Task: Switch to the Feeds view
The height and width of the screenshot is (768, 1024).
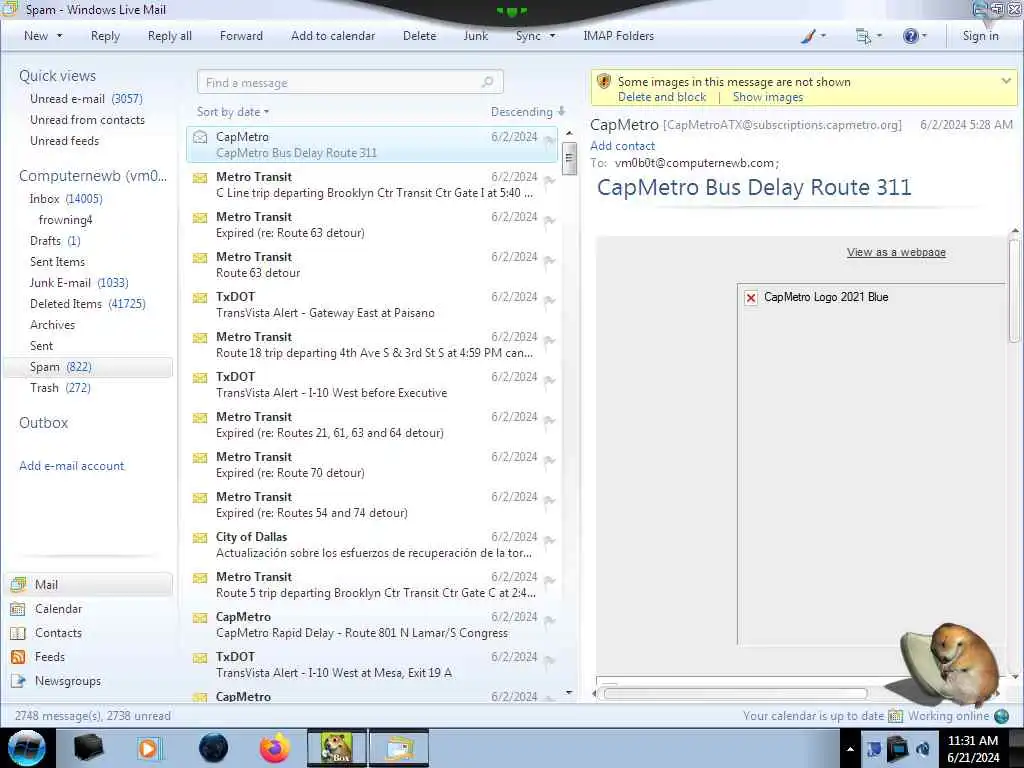Action: pyautogui.click(x=50, y=656)
